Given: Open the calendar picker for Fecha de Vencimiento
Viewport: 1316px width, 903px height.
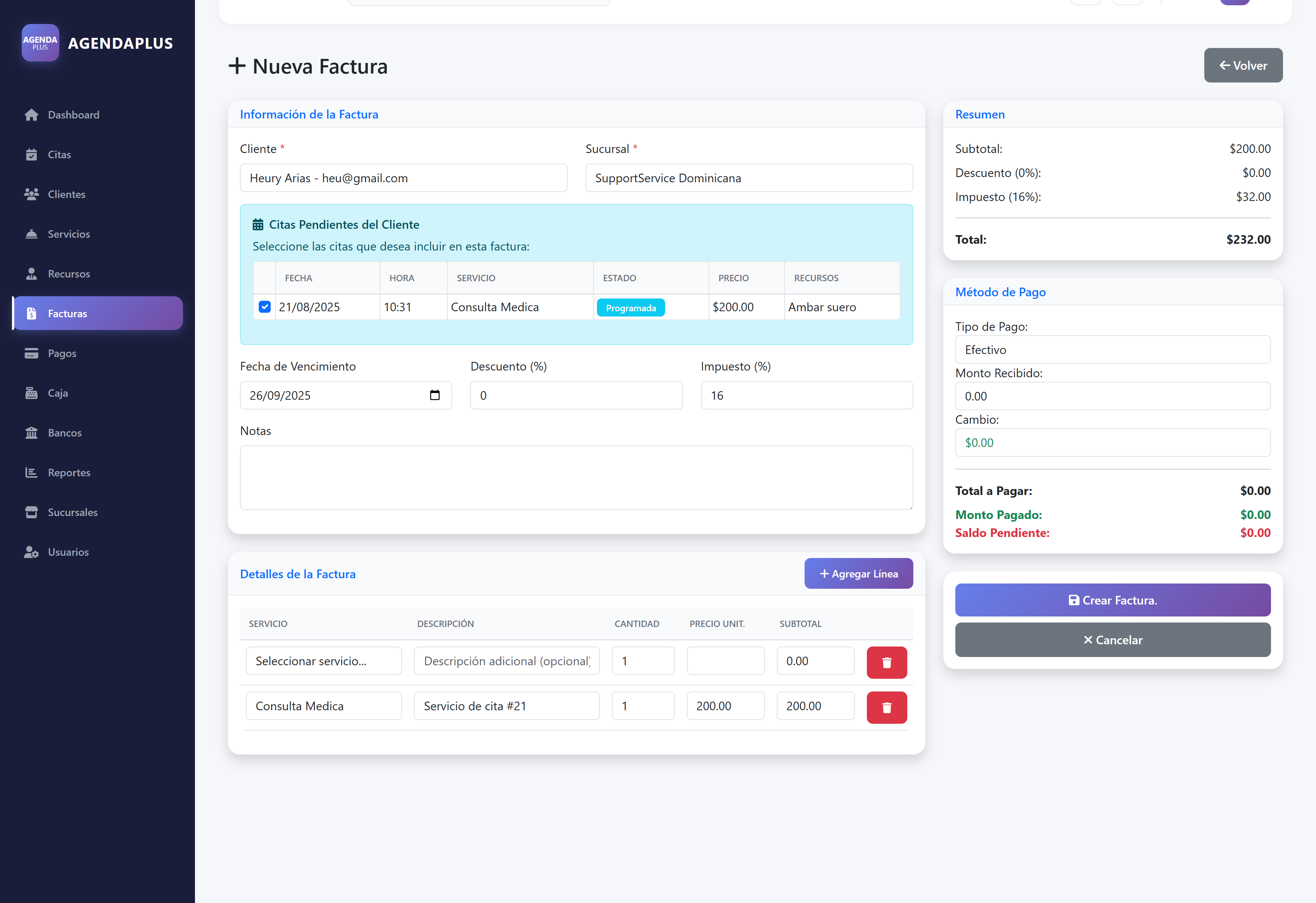Looking at the screenshot, I should (434, 395).
